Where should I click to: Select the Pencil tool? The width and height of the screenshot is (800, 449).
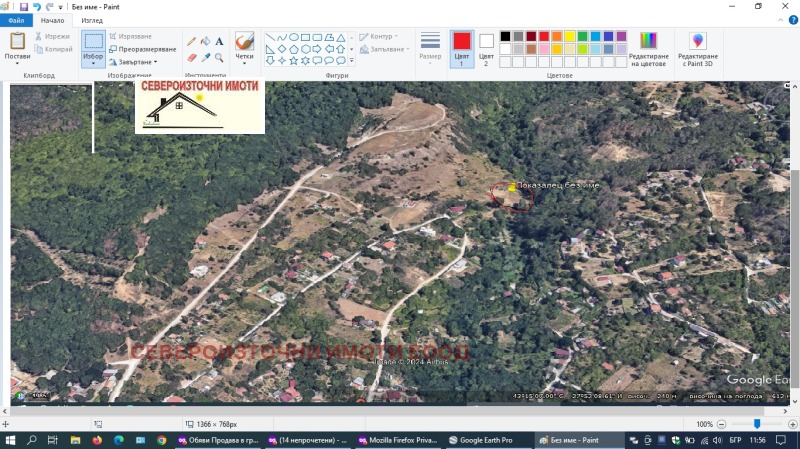click(192, 42)
